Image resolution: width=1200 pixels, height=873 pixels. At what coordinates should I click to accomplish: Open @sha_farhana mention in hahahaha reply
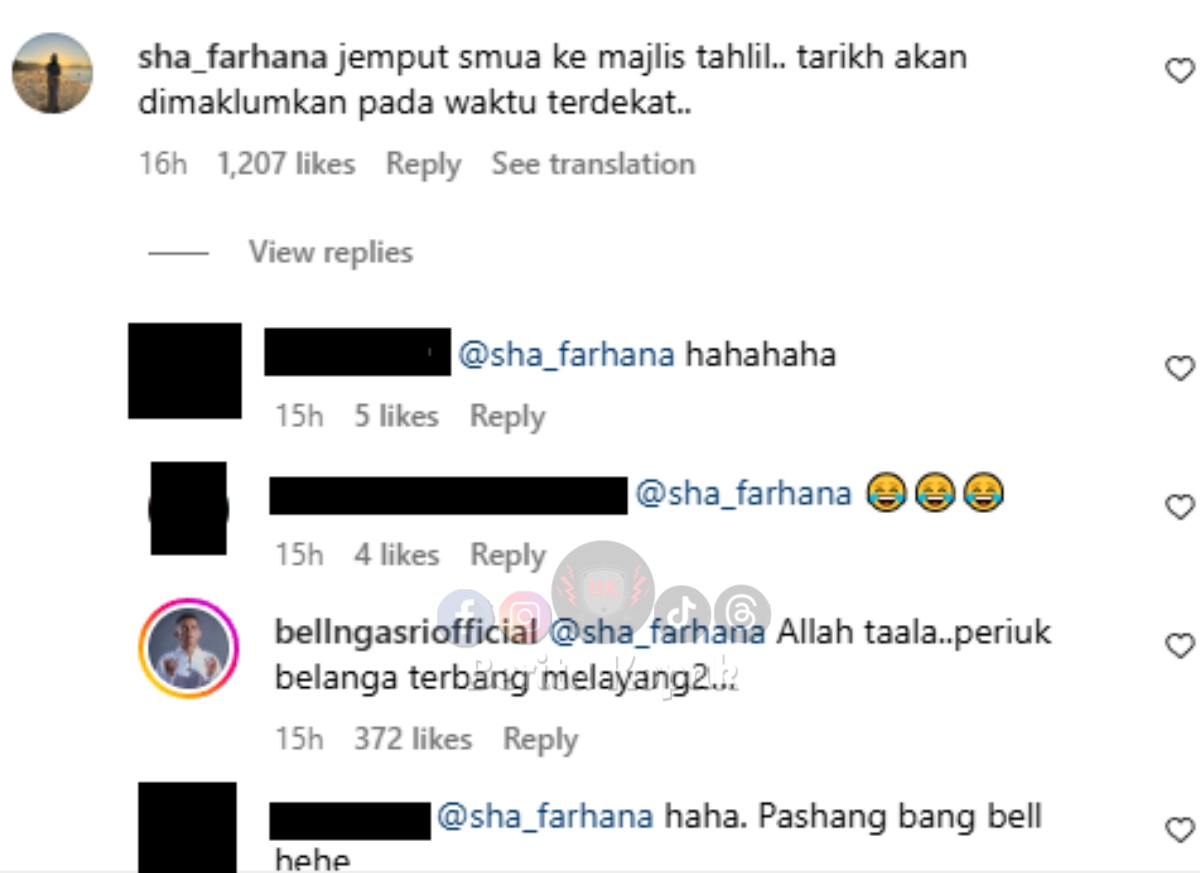(566, 355)
